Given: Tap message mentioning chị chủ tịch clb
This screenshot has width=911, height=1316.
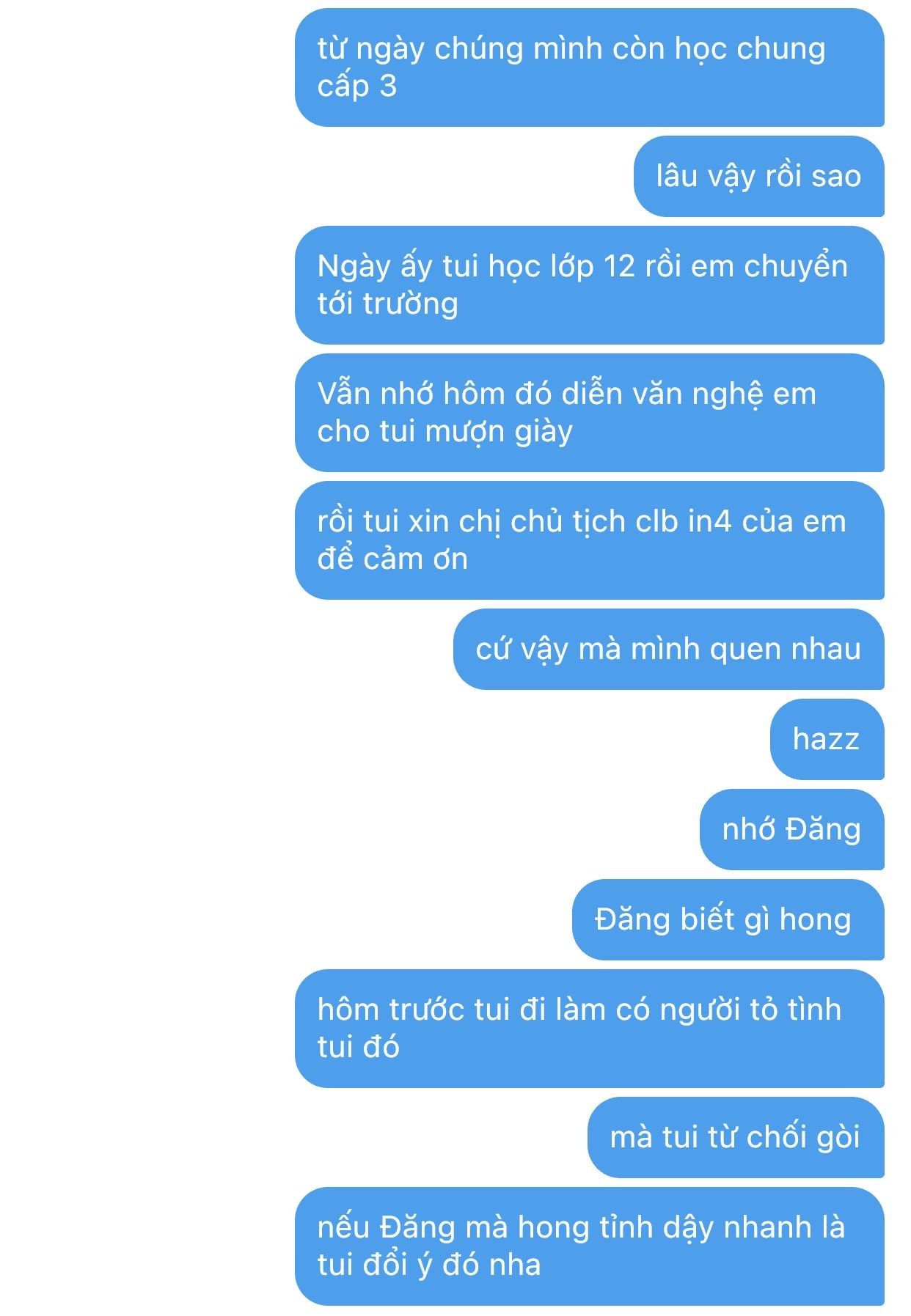Looking at the screenshot, I should [x=589, y=540].
